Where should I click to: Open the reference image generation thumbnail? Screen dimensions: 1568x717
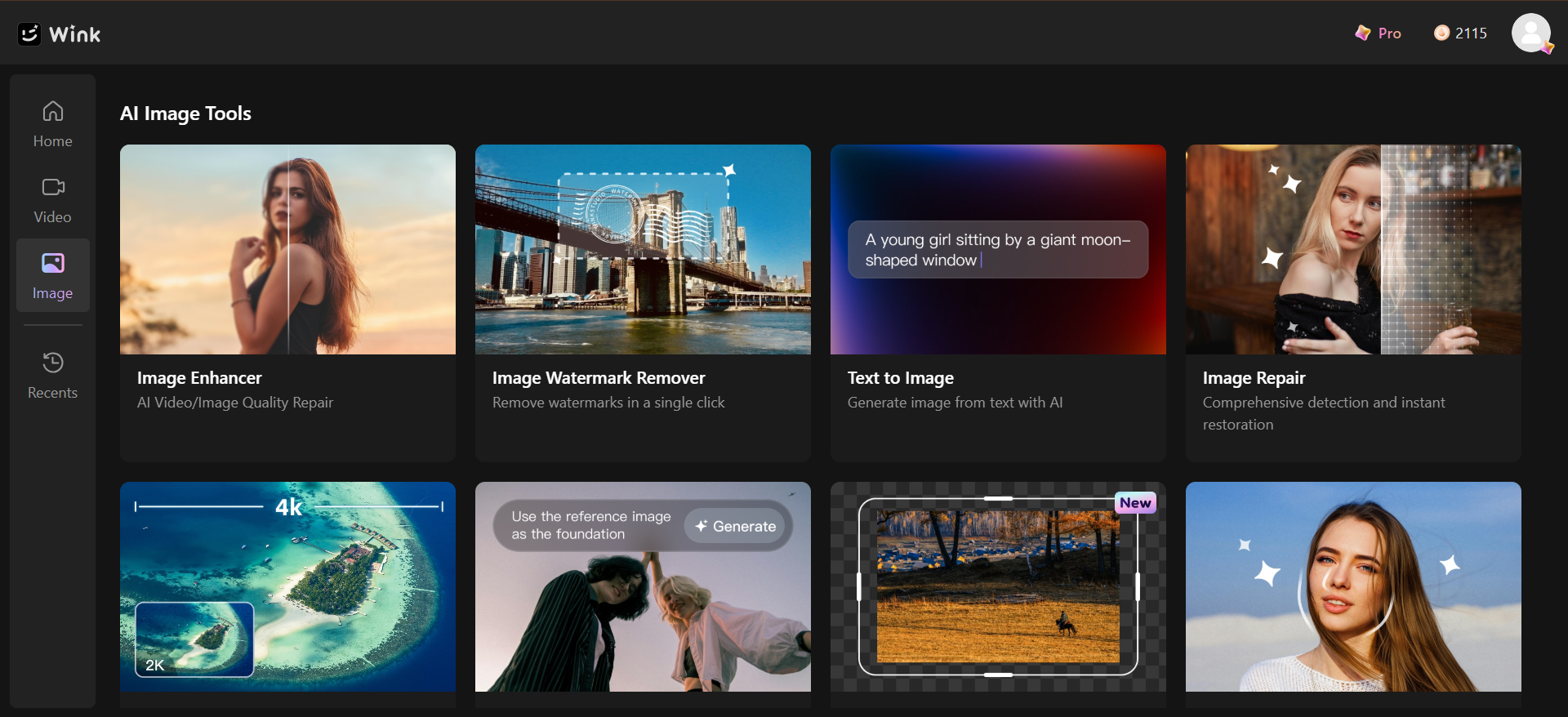[643, 586]
